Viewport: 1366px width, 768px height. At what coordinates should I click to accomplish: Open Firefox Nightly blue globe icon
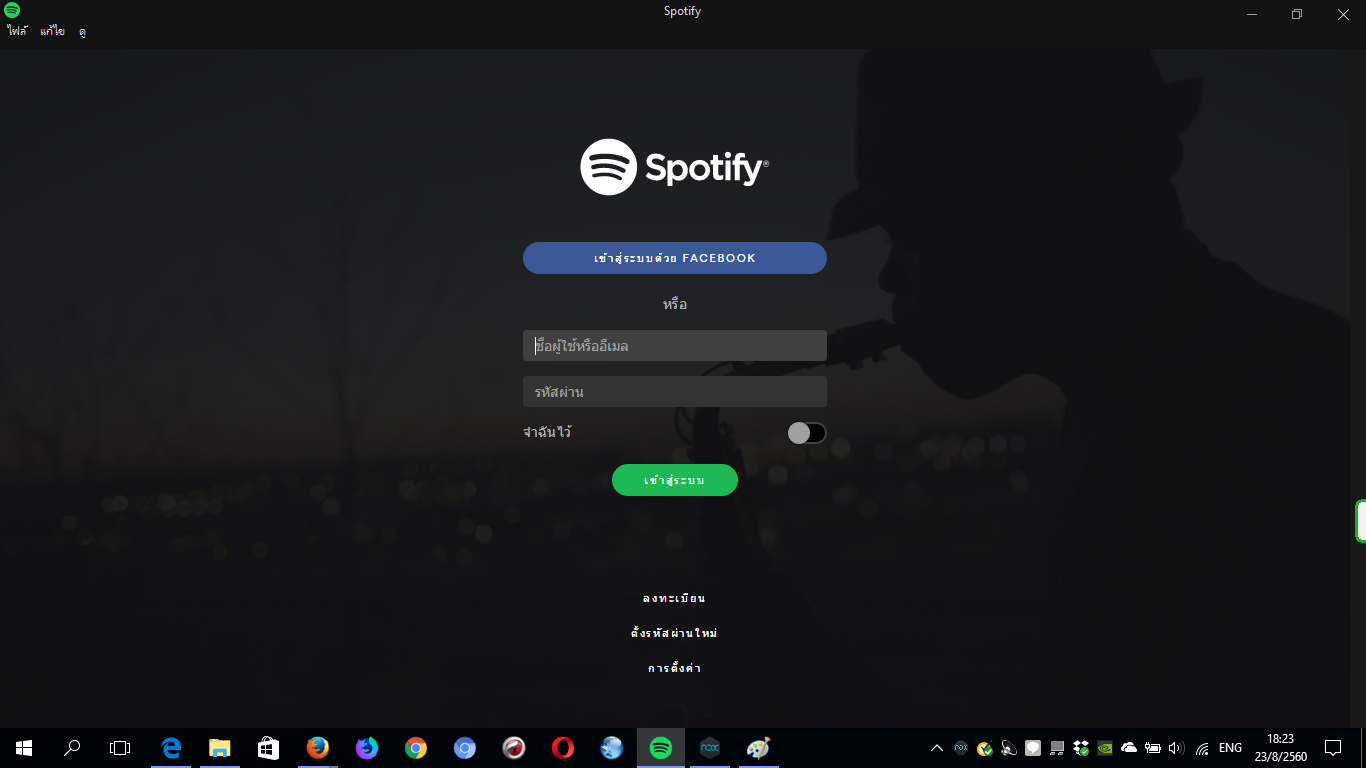click(367, 747)
